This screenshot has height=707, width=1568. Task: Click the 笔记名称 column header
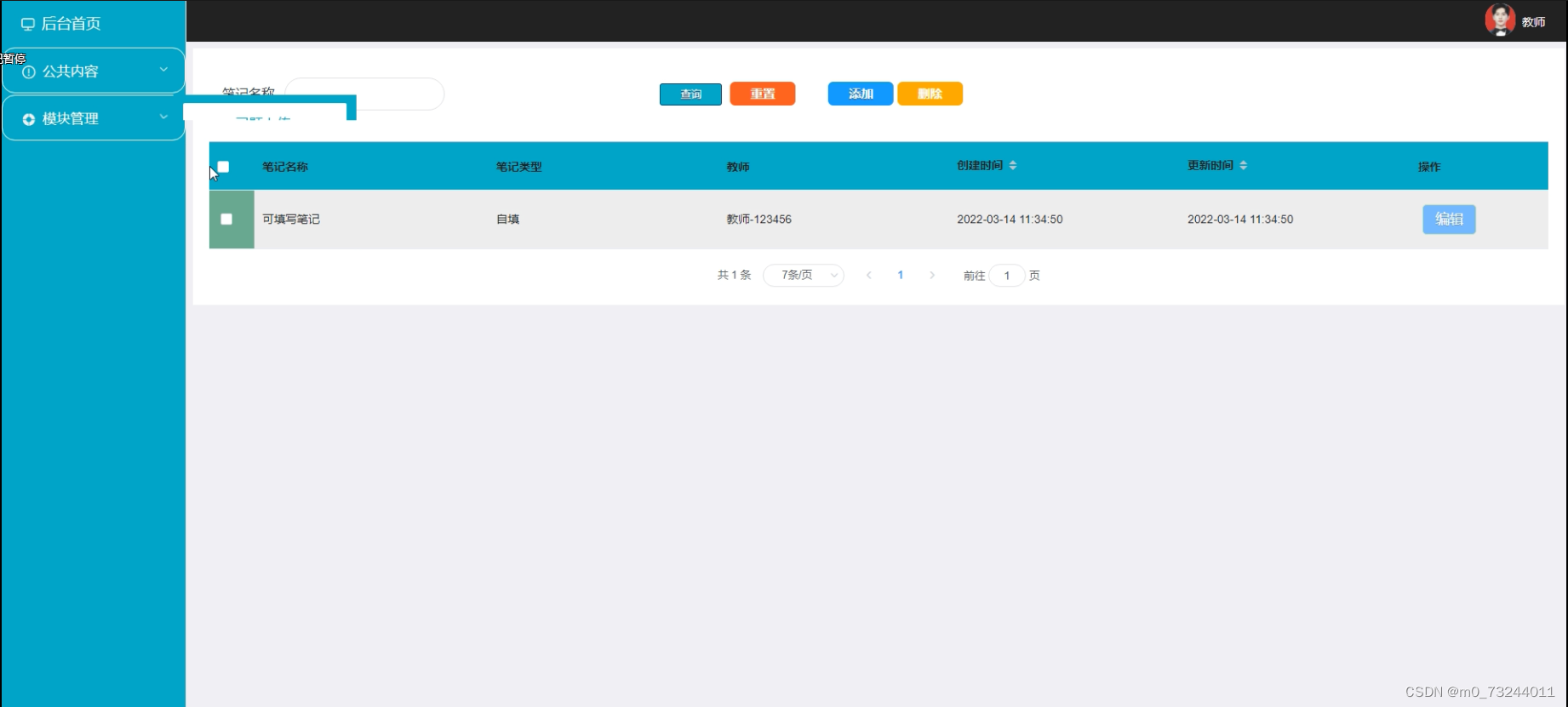click(285, 167)
